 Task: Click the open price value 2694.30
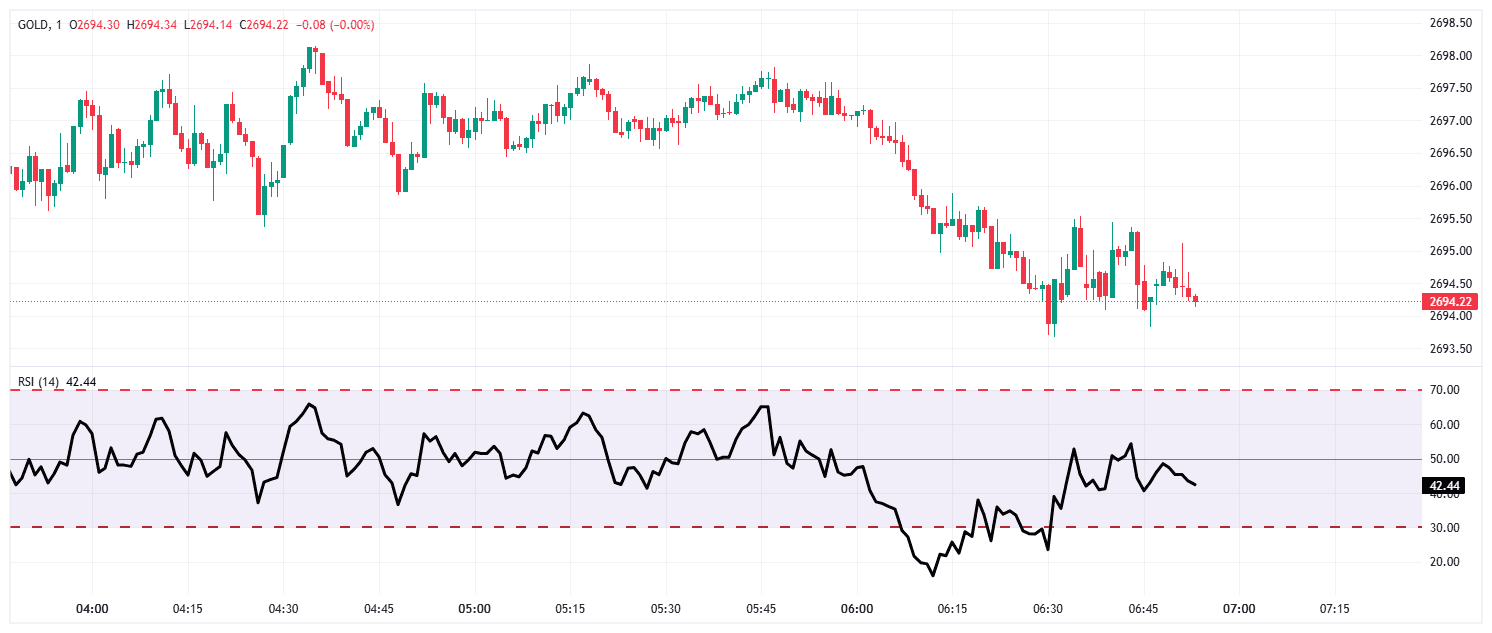click(x=95, y=24)
